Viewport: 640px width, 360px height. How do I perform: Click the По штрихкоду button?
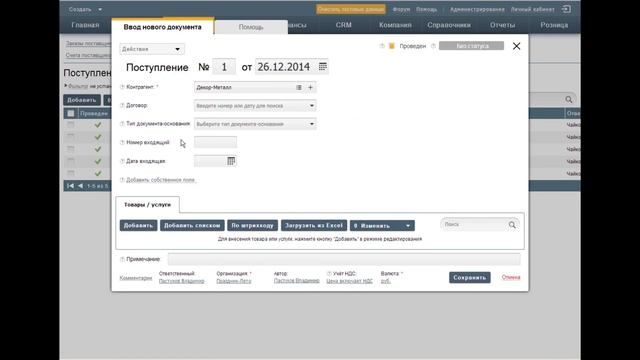coord(253,225)
